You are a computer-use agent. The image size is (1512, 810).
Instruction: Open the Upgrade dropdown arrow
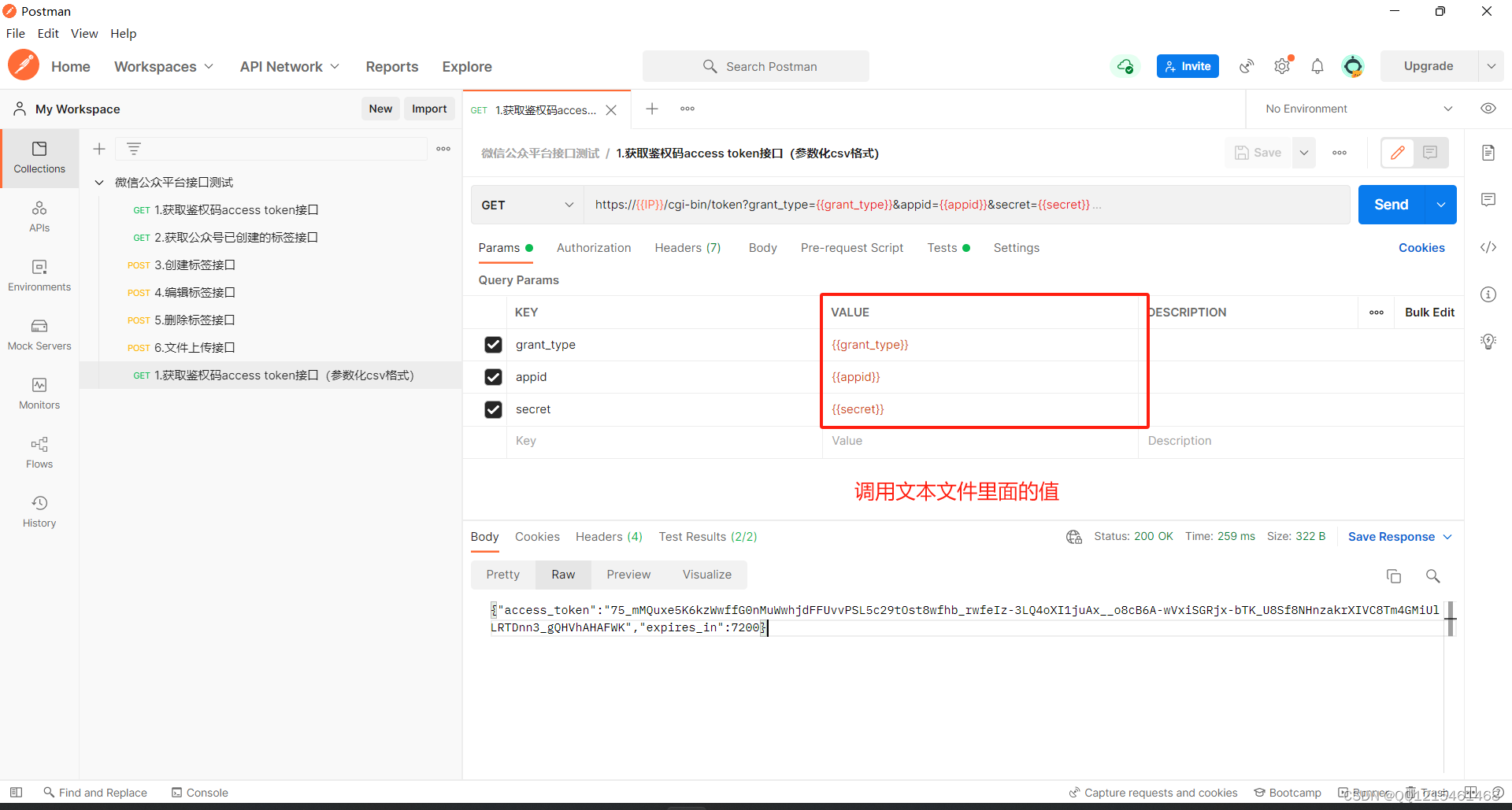pos(1492,66)
